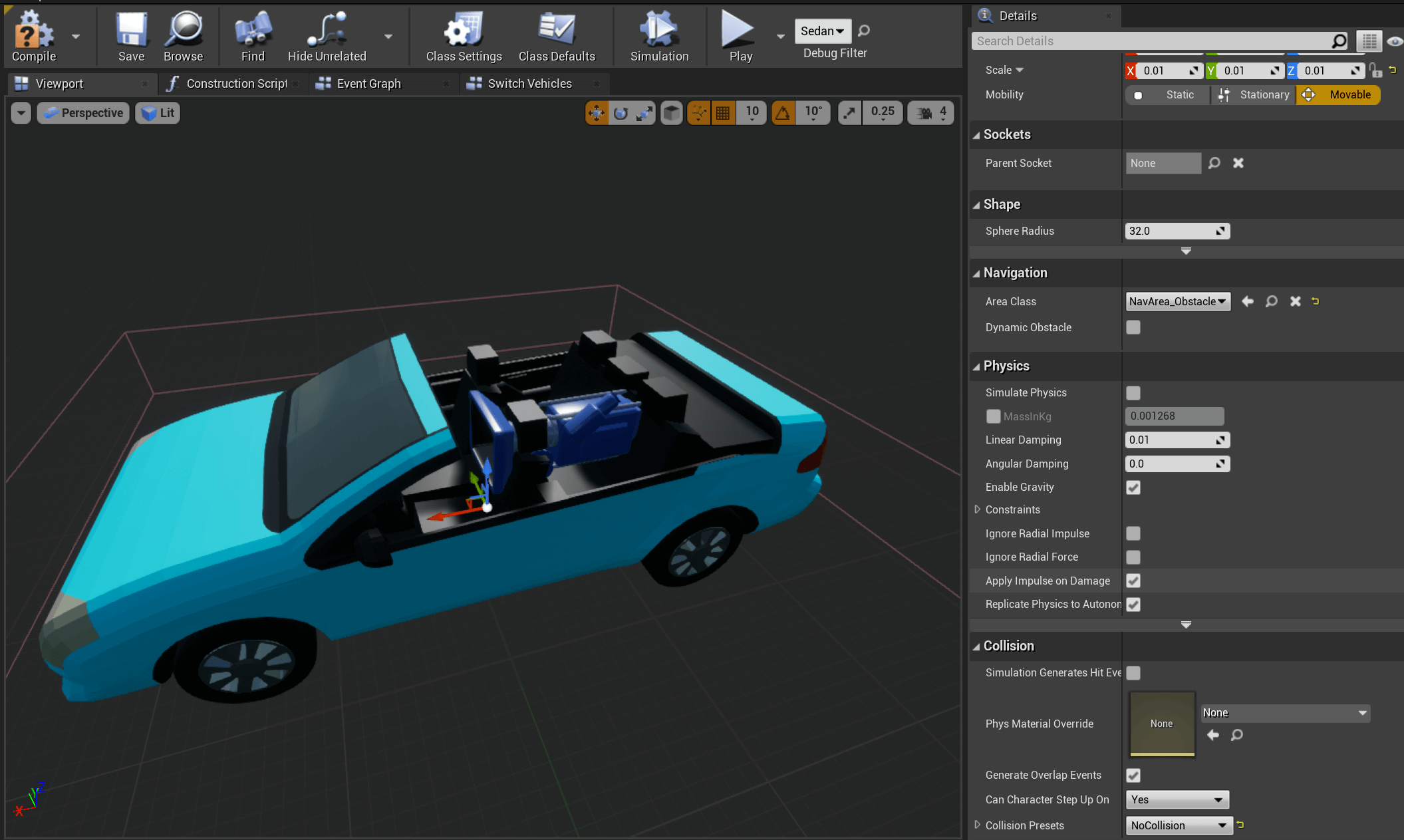Toggle the world/local coordinate cube icon
The width and height of the screenshot is (1404, 840).
(x=672, y=113)
